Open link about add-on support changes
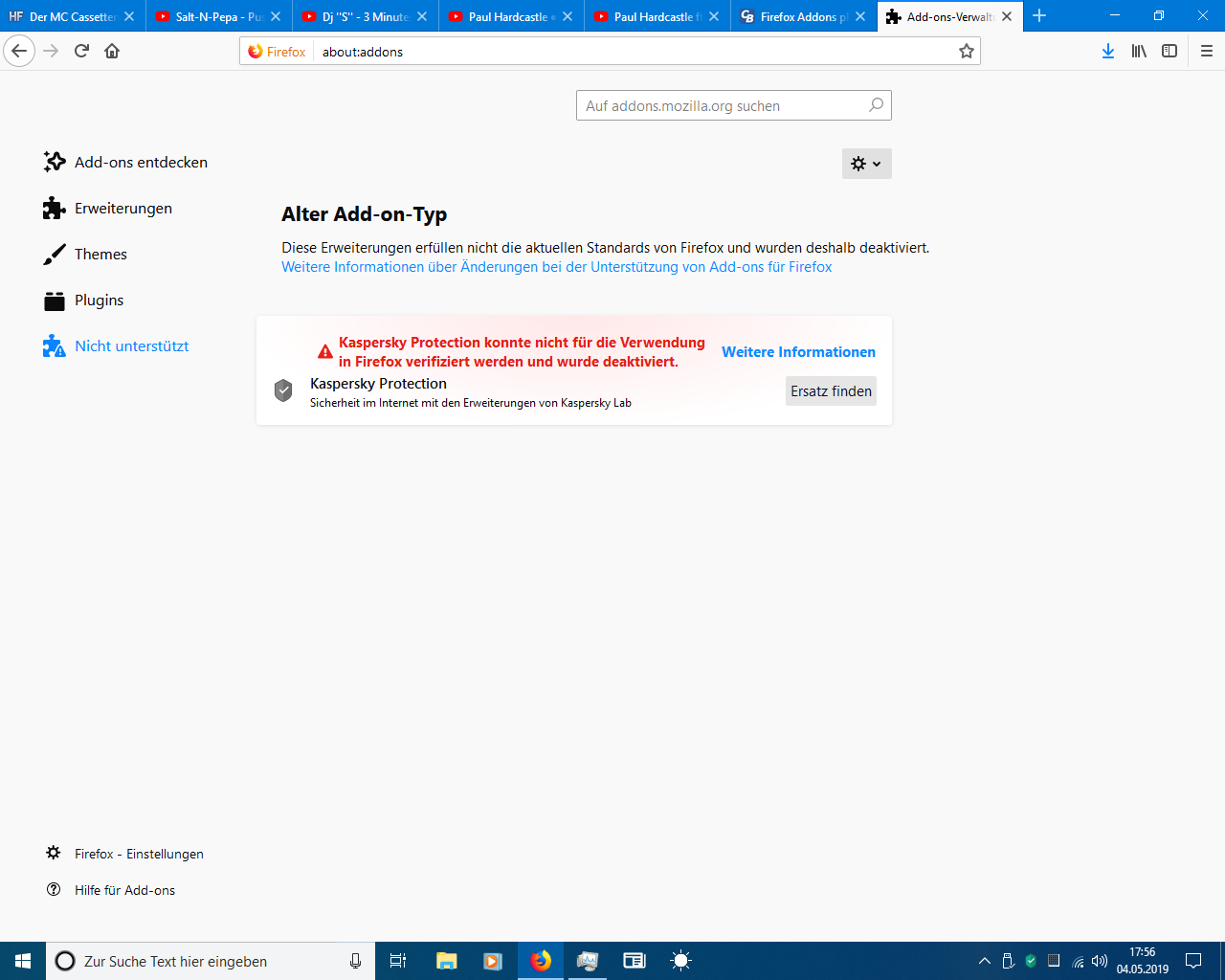The width and height of the screenshot is (1225, 980). [x=557, y=267]
